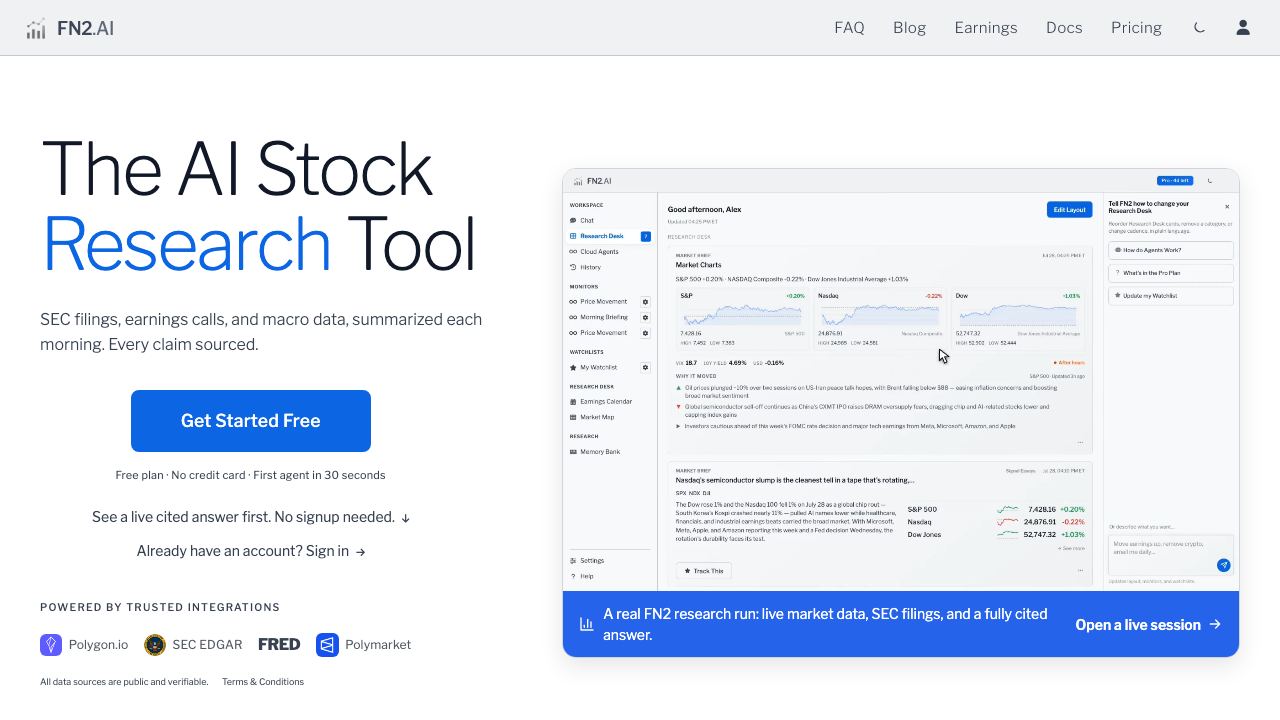The width and height of the screenshot is (1280, 720).
Task: Click the 'SEC filings, earnings calls, and macro data' tagline
Action: 261,332
